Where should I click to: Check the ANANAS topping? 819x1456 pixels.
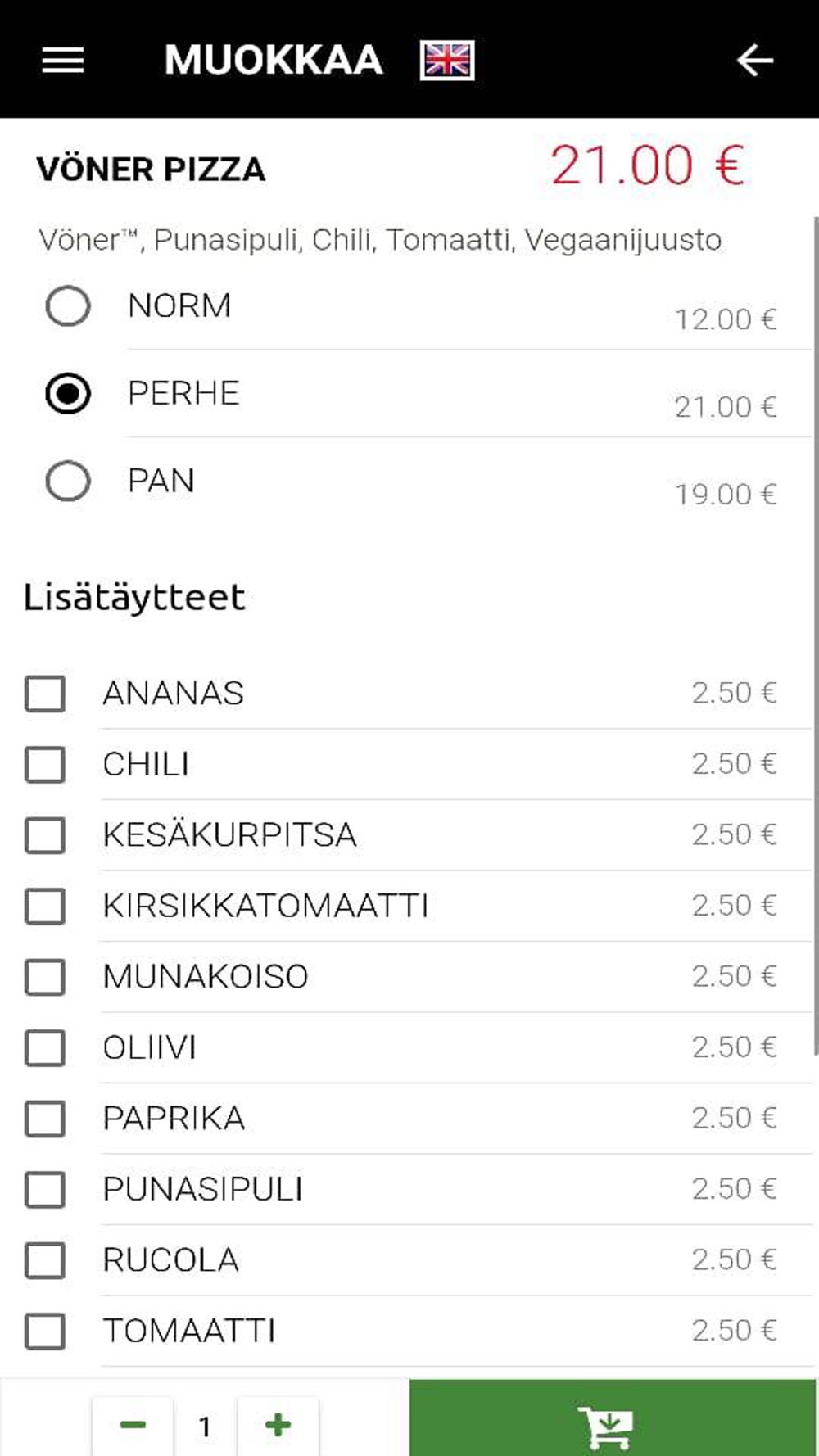[x=45, y=694]
